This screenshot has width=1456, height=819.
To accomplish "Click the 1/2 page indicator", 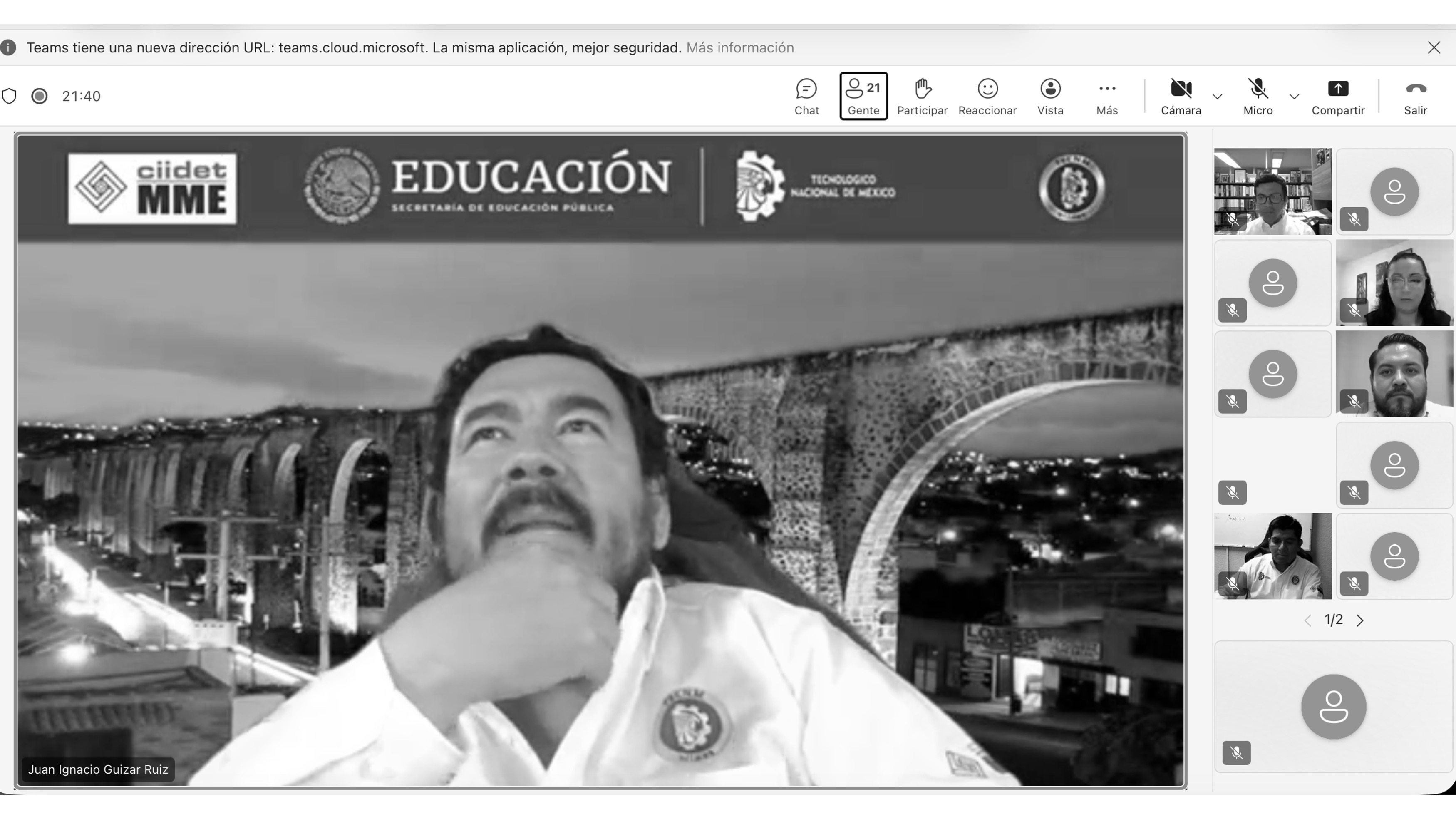I will tap(1333, 620).
